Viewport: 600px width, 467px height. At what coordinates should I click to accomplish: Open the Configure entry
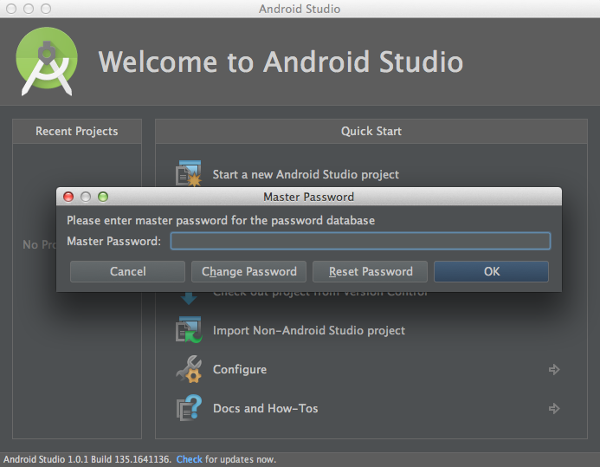coord(240,369)
